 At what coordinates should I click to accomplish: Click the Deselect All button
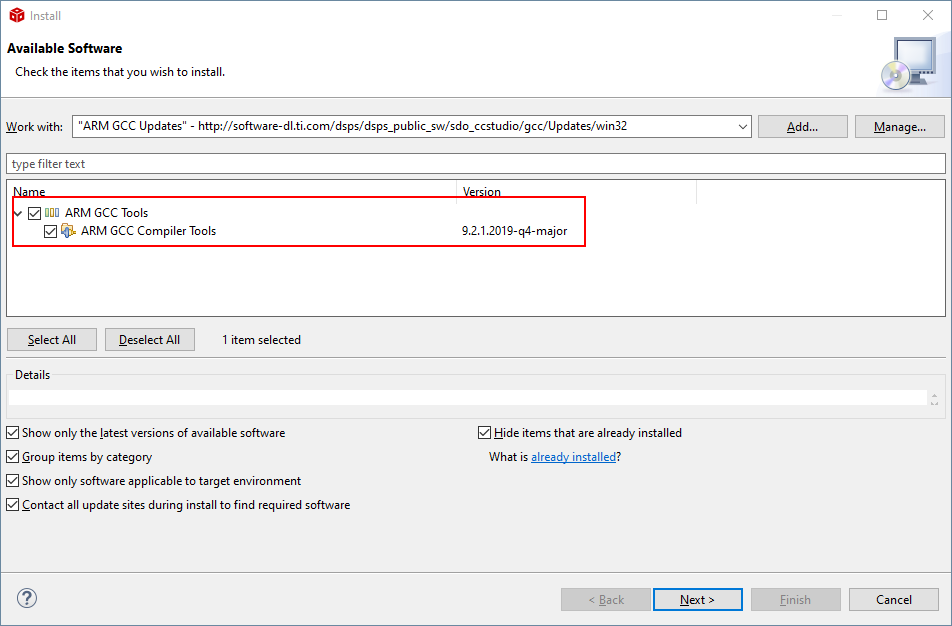tap(150, 340)
